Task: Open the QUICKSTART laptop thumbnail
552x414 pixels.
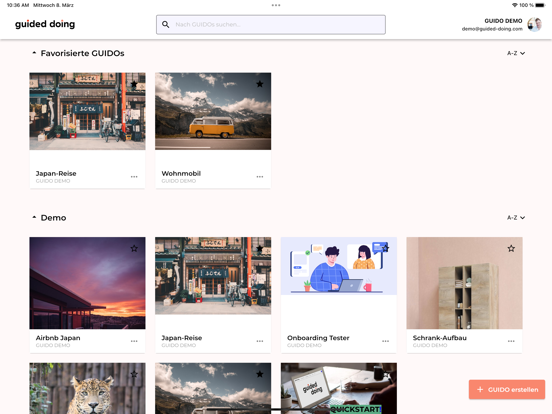Action: 339,388
